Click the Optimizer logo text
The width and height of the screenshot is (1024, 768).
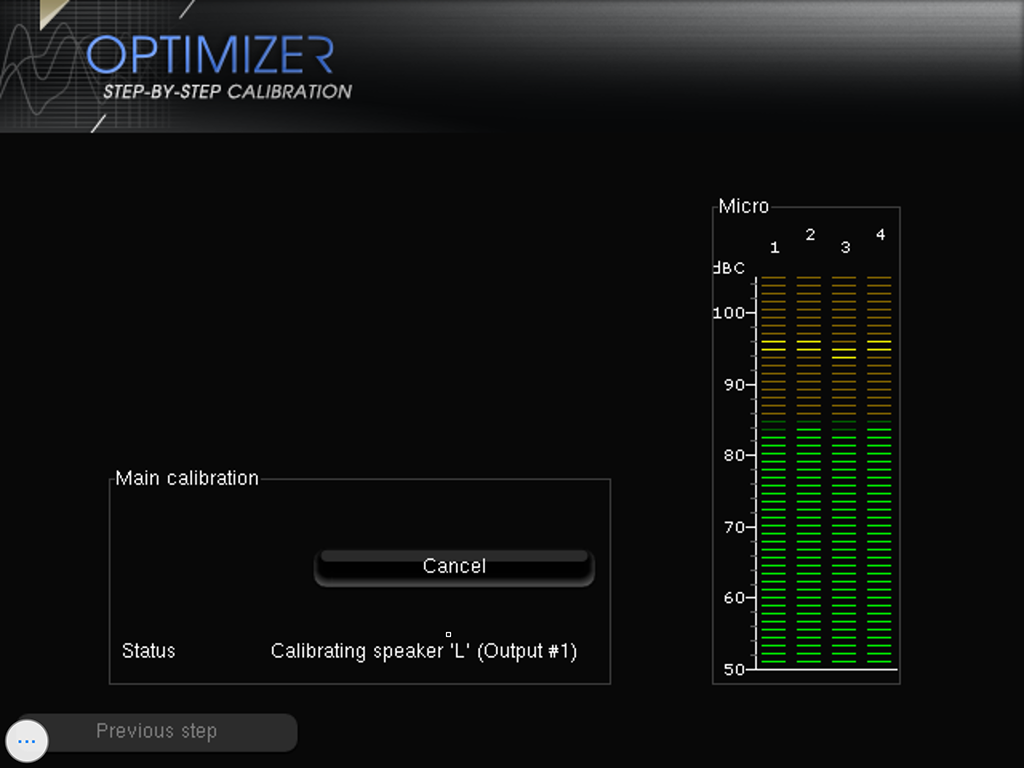click(x=210, y=55)
